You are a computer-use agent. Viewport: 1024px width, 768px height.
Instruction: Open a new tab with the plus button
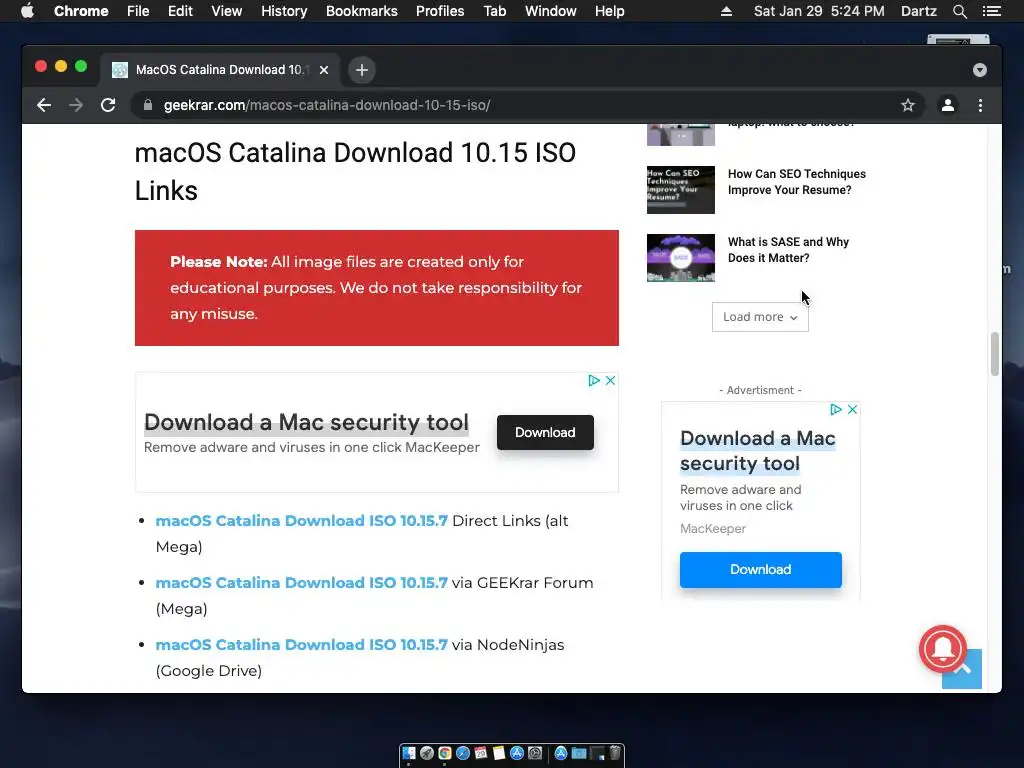[362, 70]
